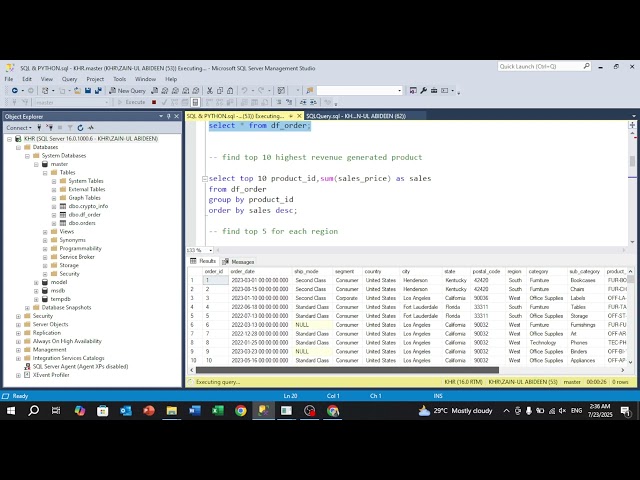Screen dimensions: 640x480
Task: Click the Save file icon in toolbar
Action: [x=88, y=91]
